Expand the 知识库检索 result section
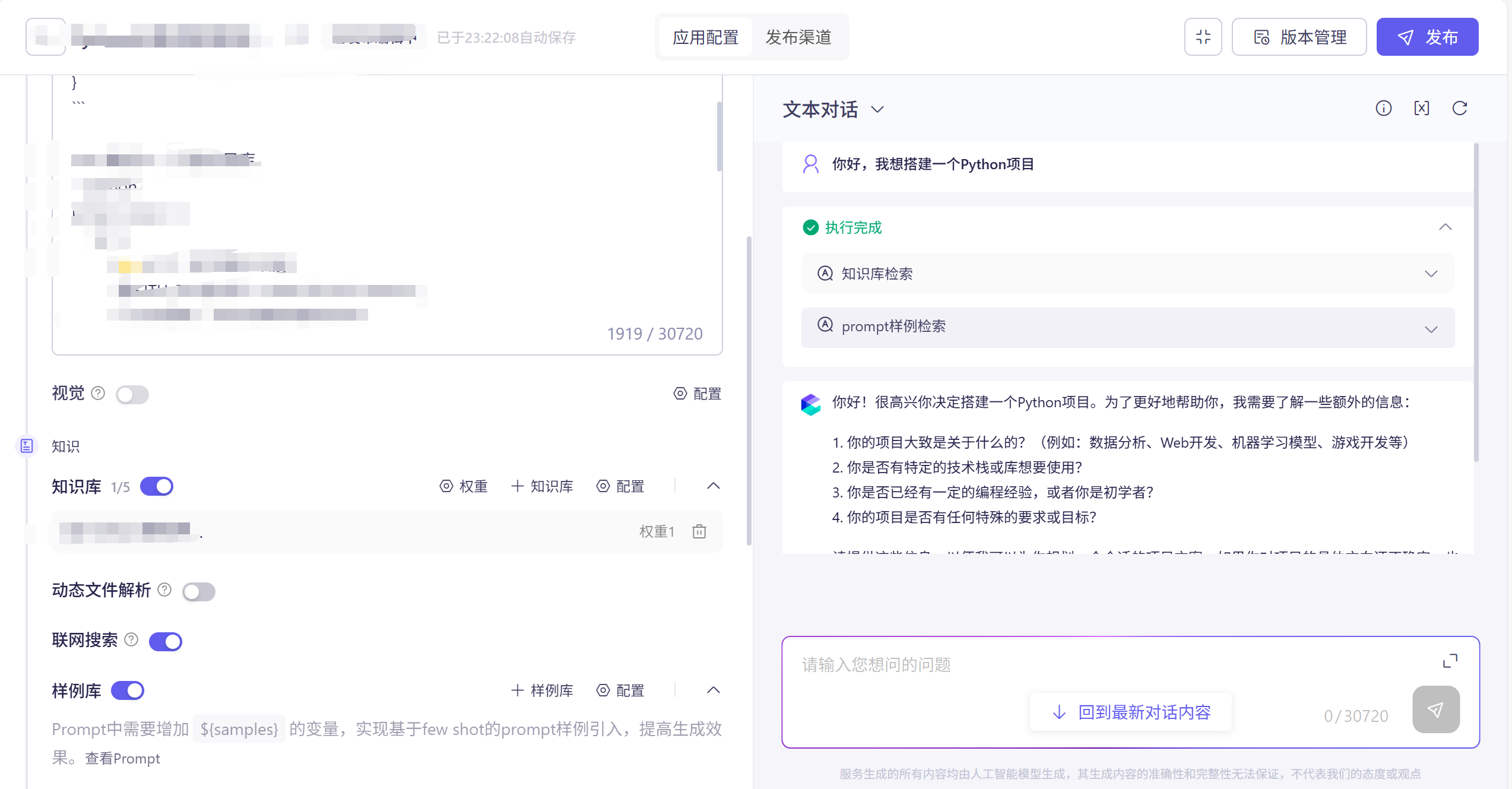 click(x=1431, y=274)
